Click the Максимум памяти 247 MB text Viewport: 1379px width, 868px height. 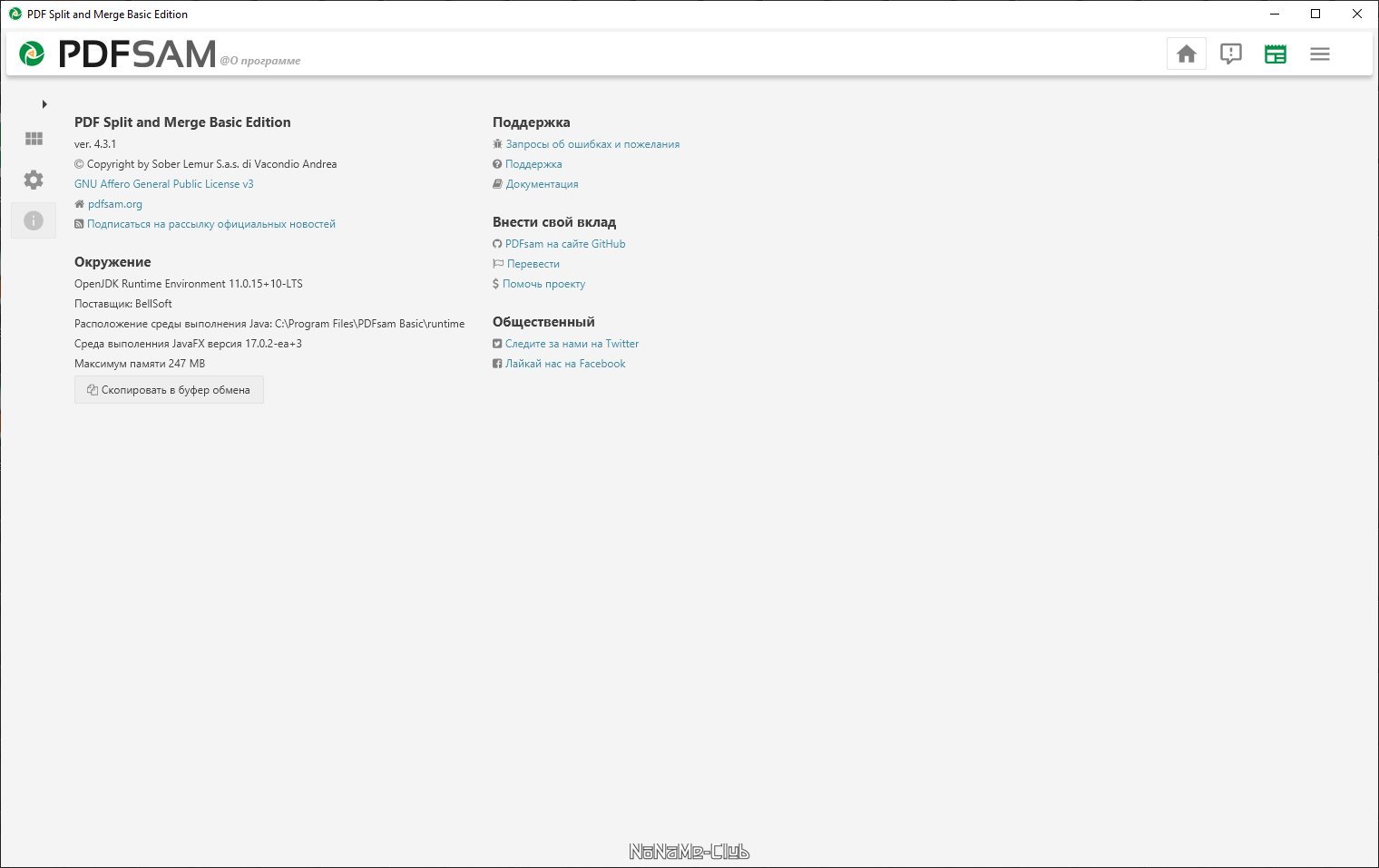(x=140, y=364)
